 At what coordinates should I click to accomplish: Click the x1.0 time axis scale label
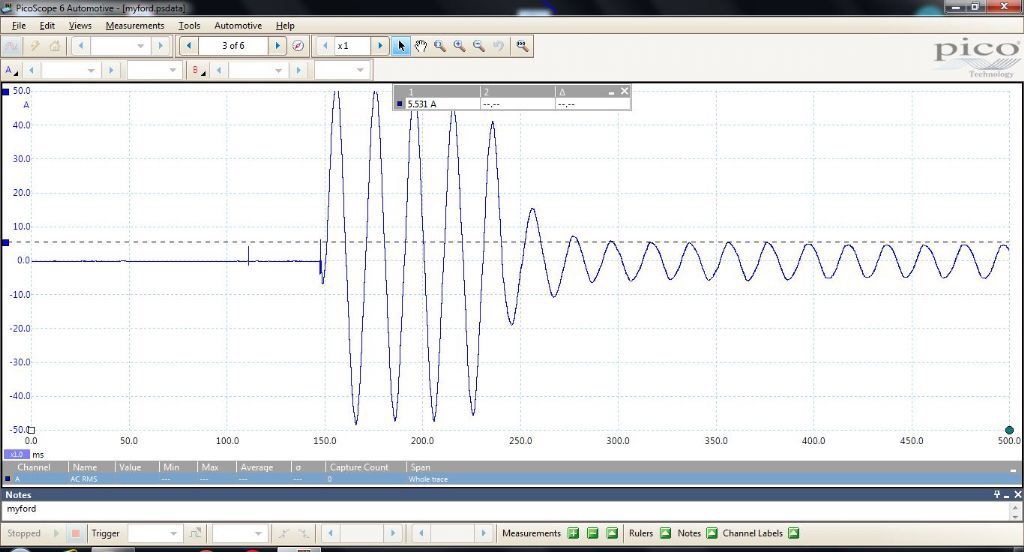pyautogui.click(x=17, y=454)
